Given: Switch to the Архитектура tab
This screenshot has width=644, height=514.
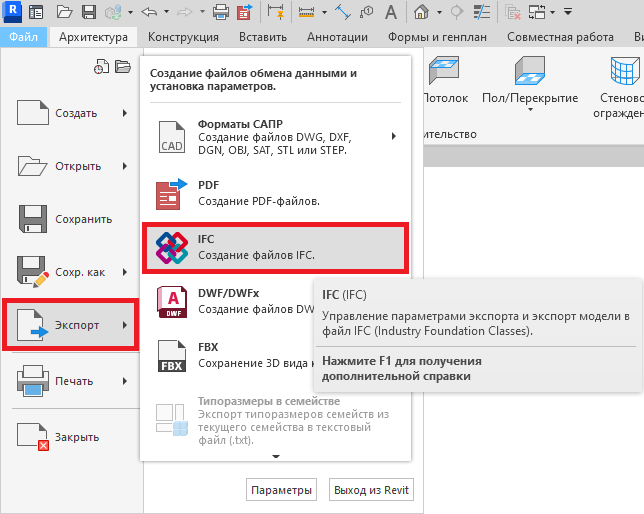Looking at the screenshot, I should pyautogui.click(x=93, y=37).
